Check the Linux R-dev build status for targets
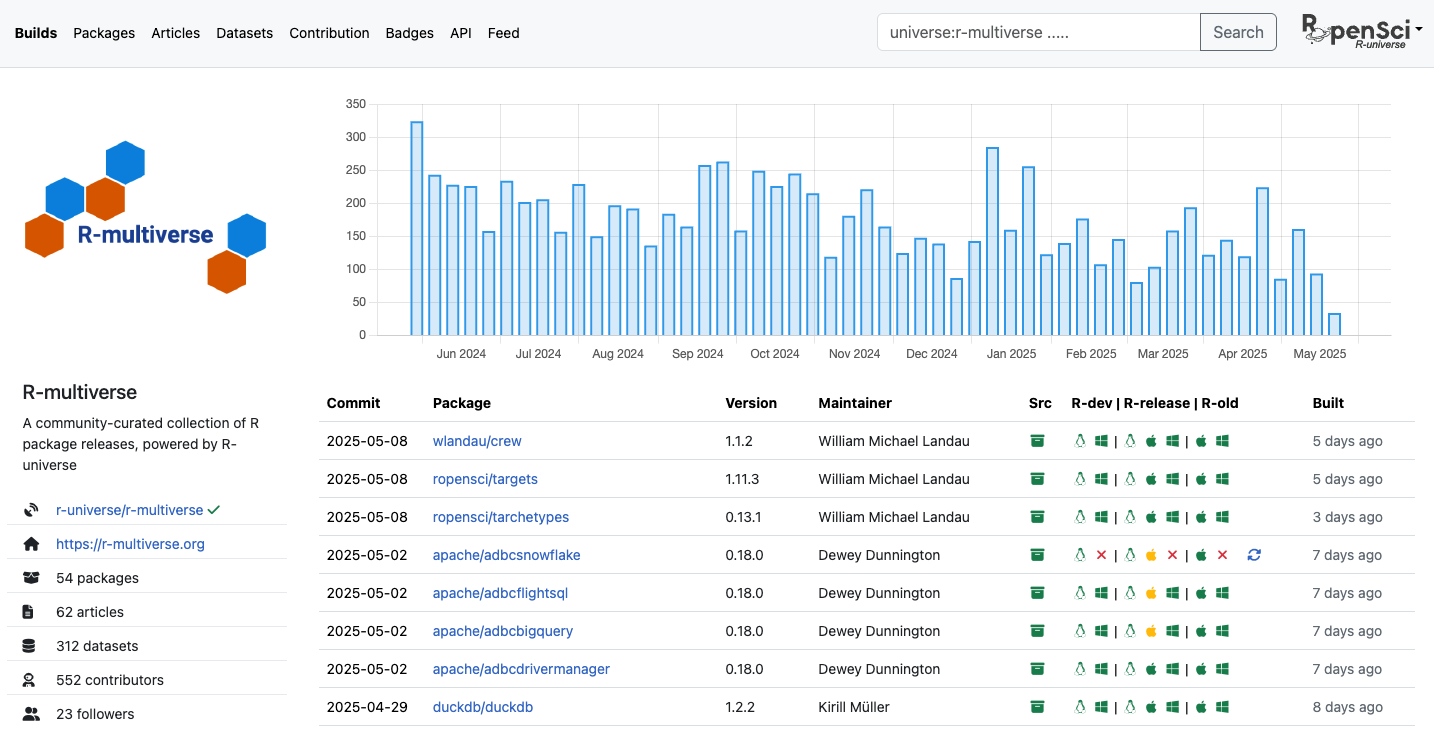This screenshot has width=1434, height=731. point(1080,478)
